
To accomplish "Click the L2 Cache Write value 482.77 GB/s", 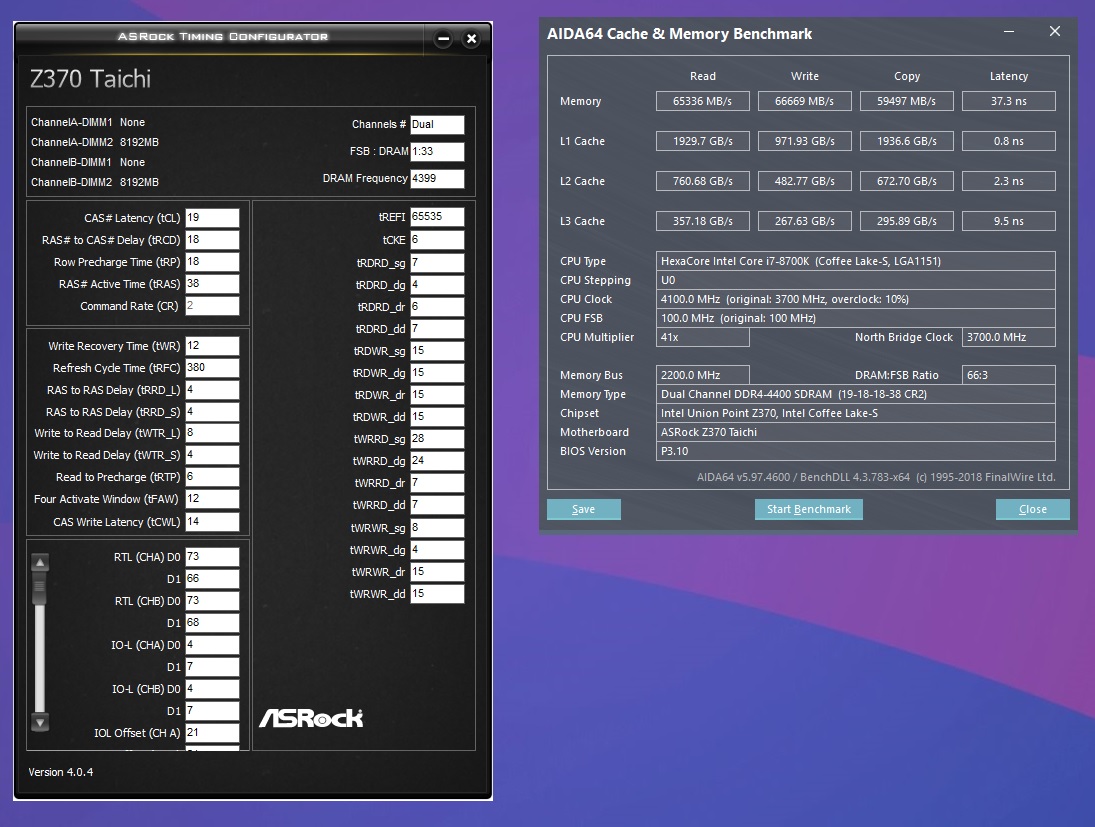I will click(x=804, y=181).
